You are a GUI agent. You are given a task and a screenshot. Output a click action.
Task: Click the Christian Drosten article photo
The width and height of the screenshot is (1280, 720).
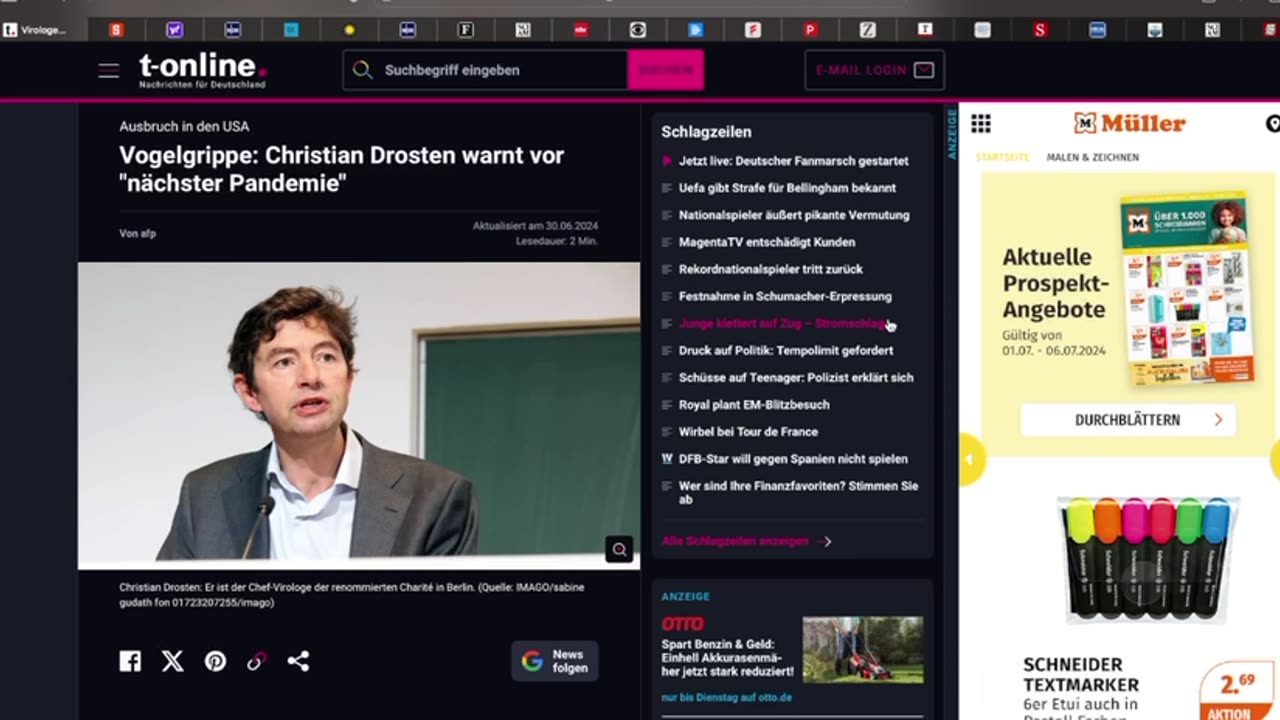pyautogui.click(x=358, y=415)
